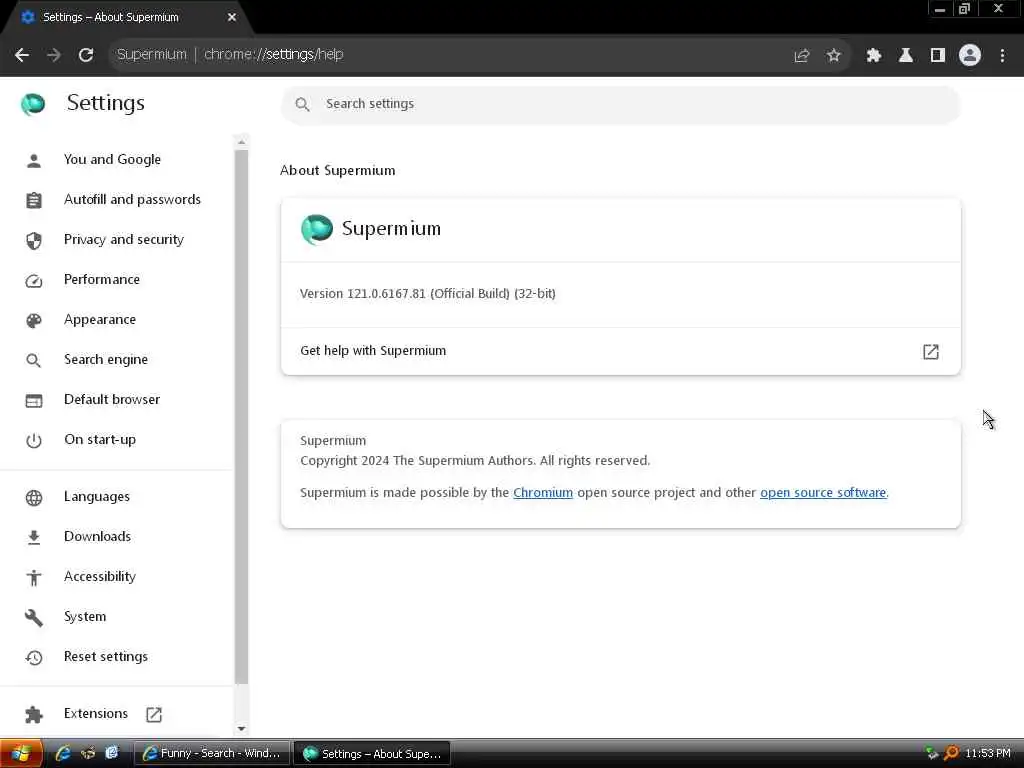Reload the settings page

pos(86,55)
